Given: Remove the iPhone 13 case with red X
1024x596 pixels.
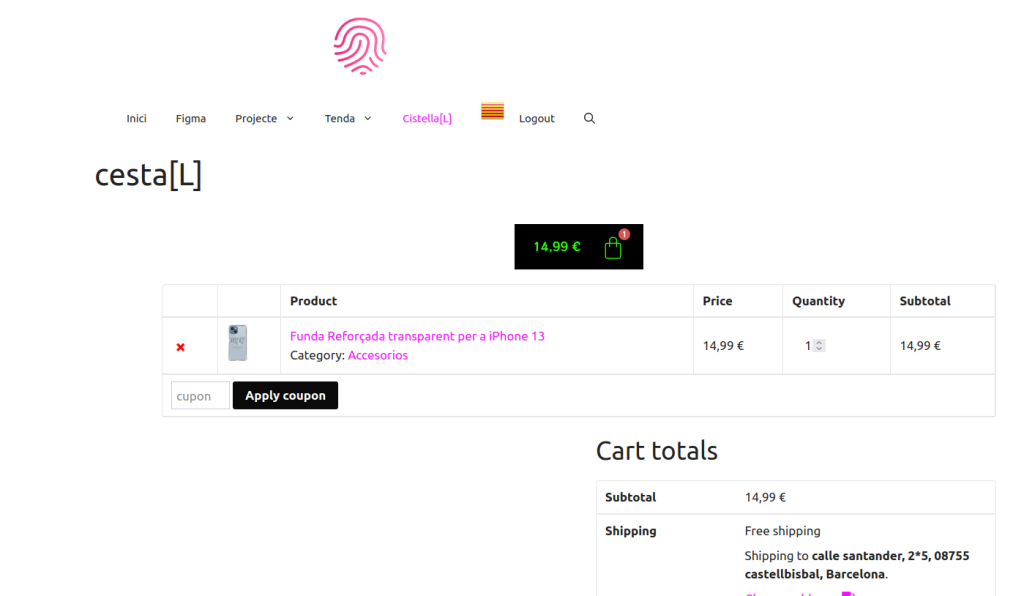Looking at the screenshot, I should tap(181, 347).
